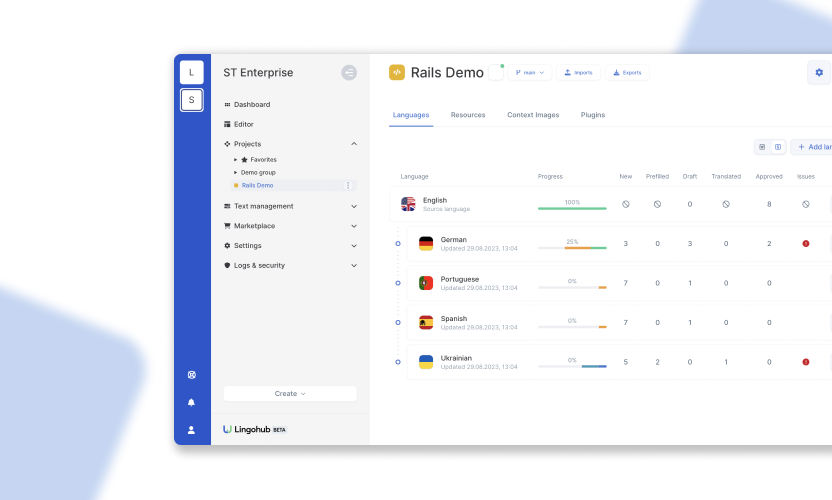Image resolution: width=832 pixels, height=500 pixels.
Task: Click the Imports button
Action: coord(578,72)
